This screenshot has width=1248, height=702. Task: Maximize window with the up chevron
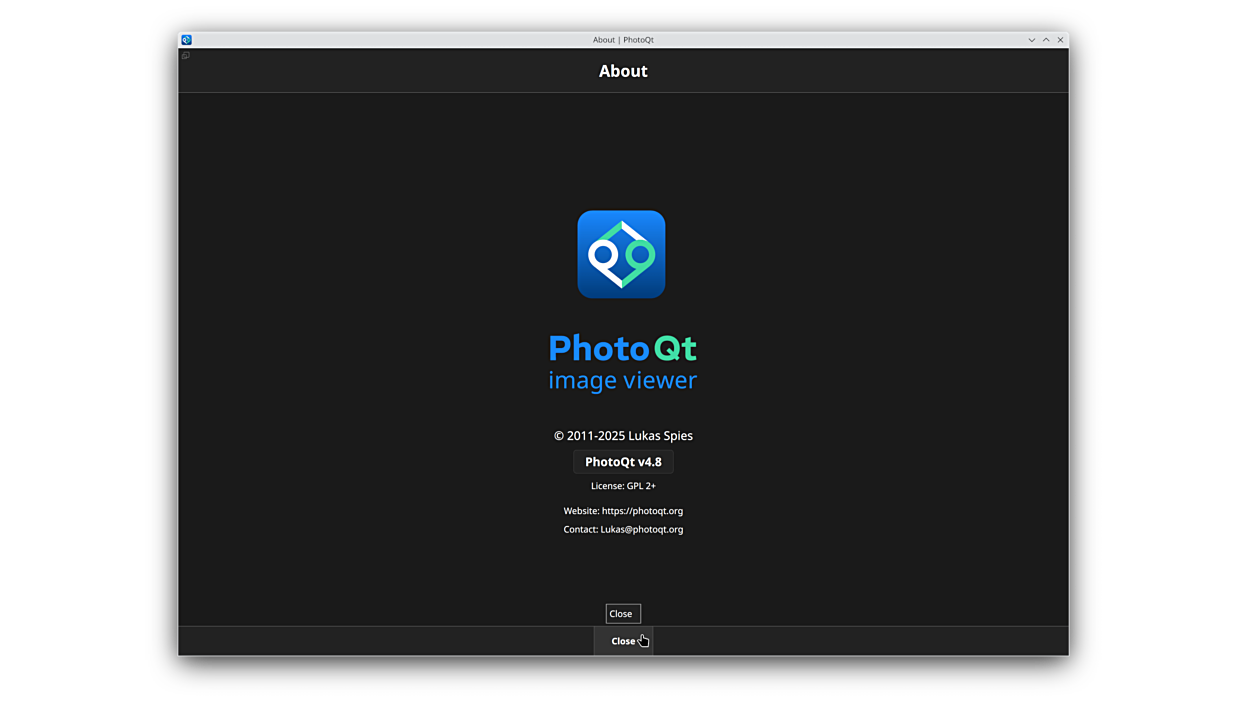tap(1046, 40)
